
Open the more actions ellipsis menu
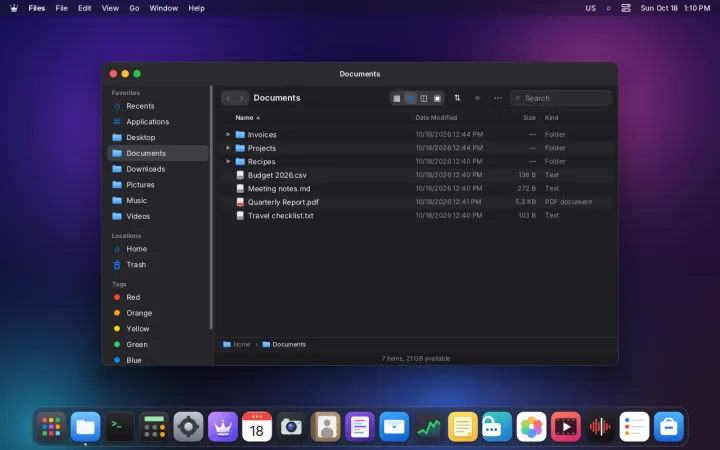498,98
